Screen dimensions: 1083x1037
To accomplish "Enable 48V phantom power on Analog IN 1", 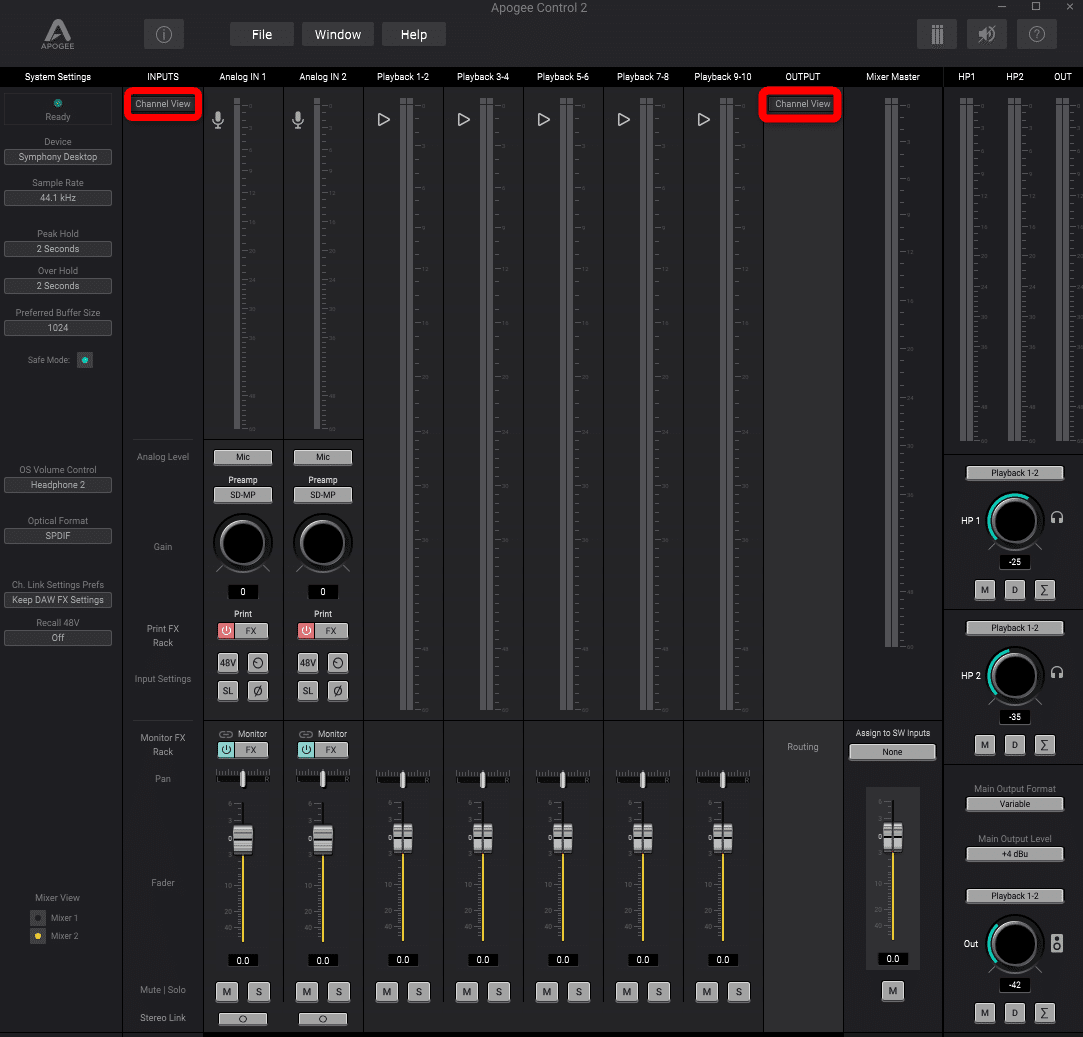I will pyautogui.click(x=228, y=662).
